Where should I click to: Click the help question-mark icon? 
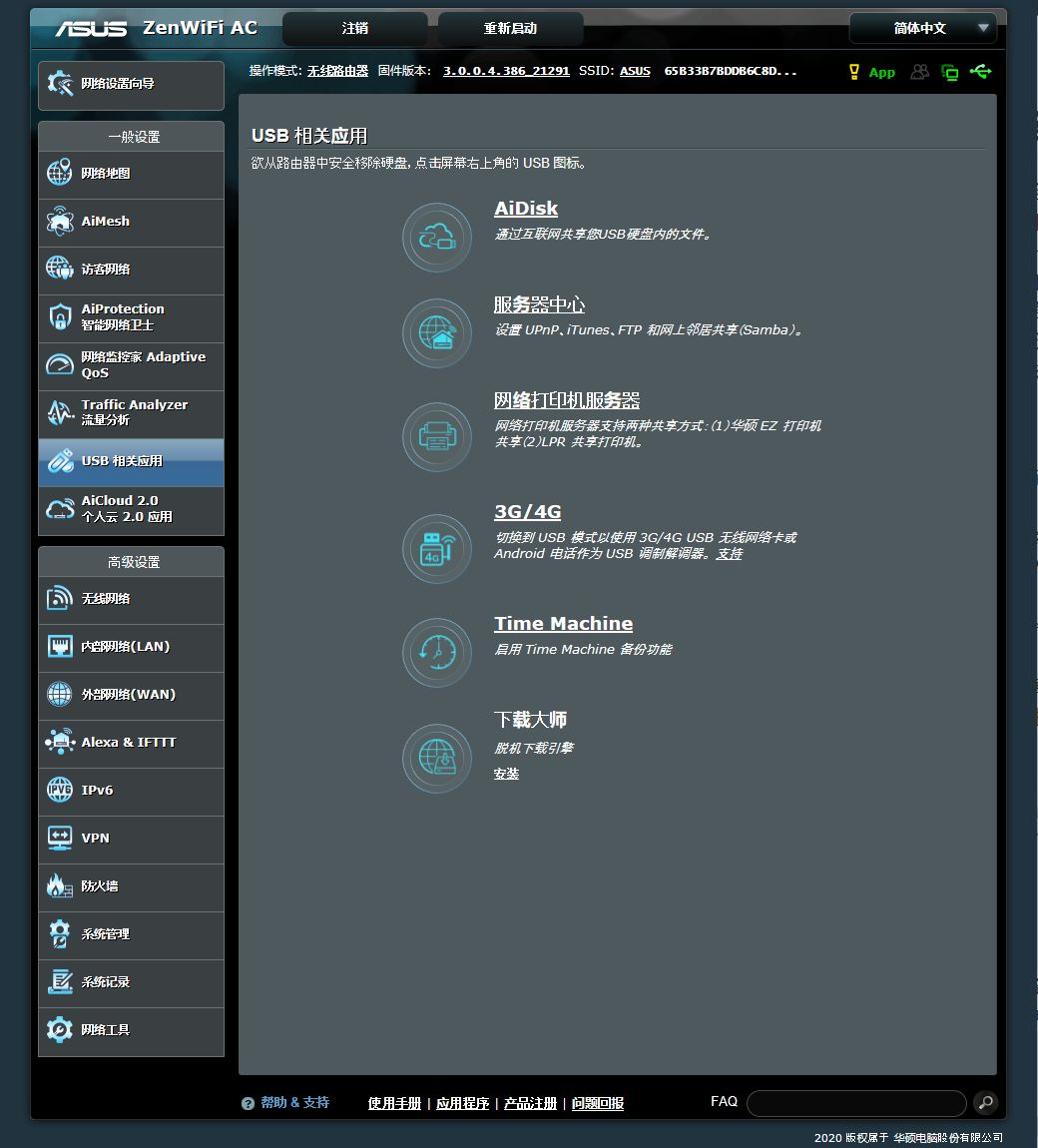click(248, 1103)
